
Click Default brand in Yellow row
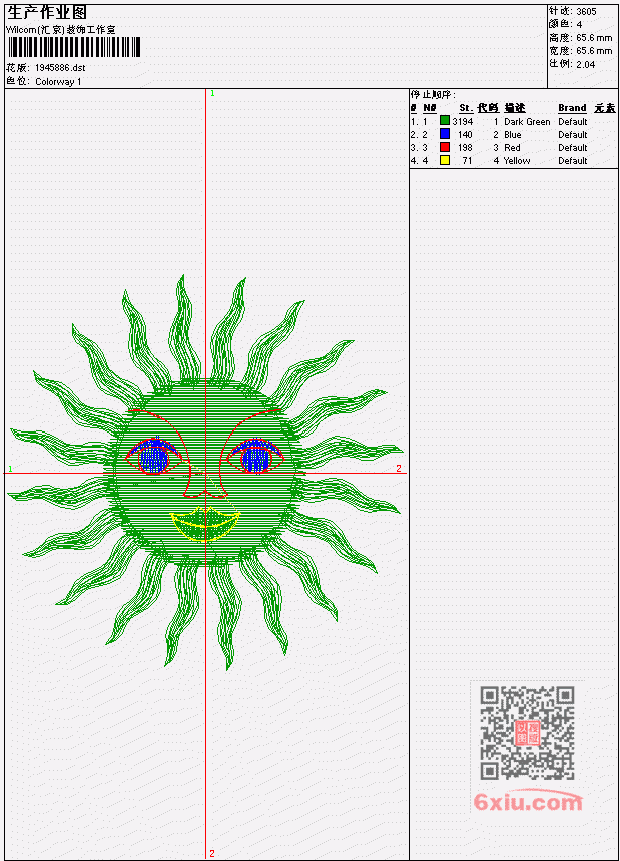pyautogui.click(x=572, y=161)
